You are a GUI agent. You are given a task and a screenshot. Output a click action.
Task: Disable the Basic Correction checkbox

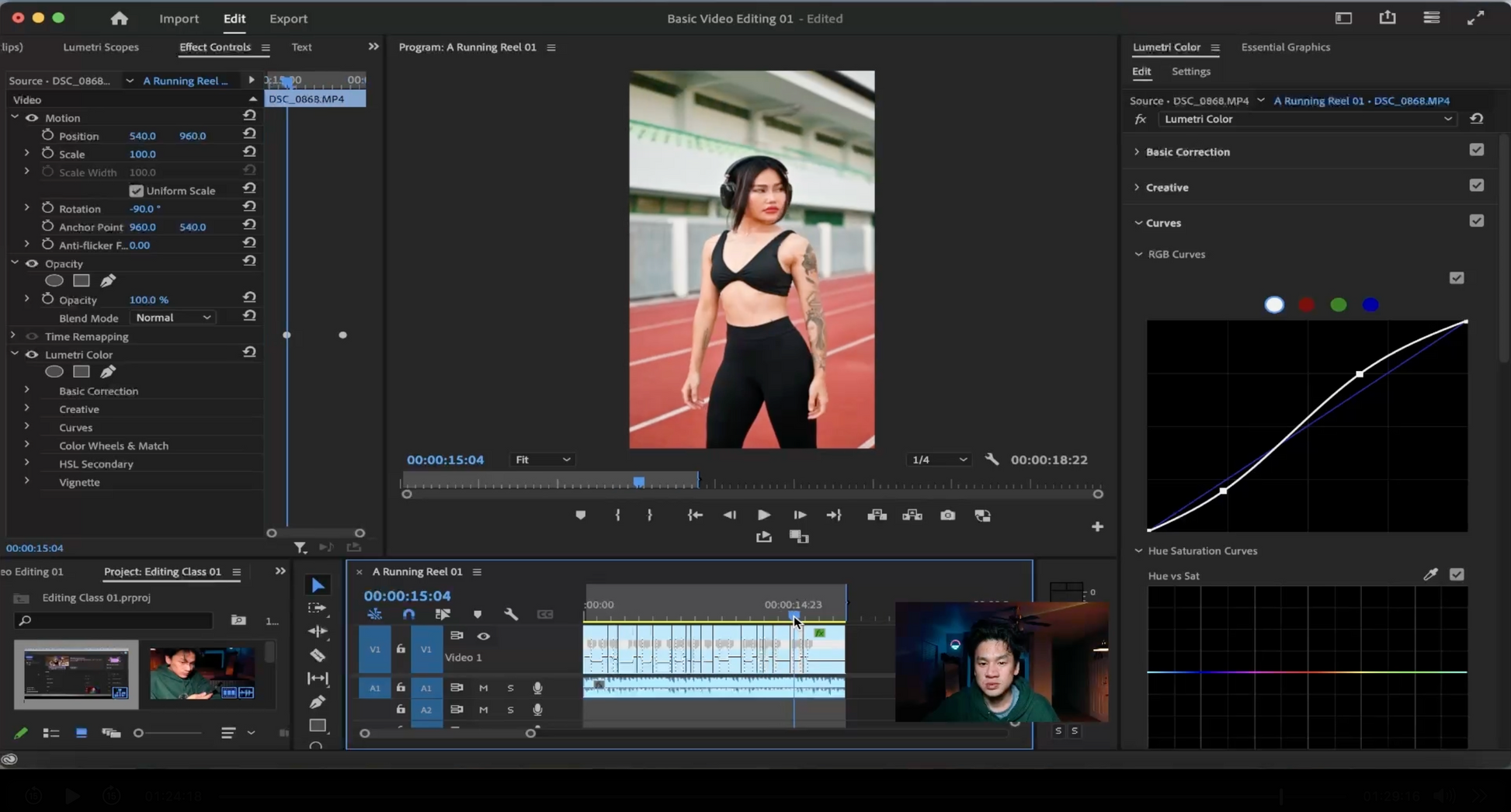1476,151
